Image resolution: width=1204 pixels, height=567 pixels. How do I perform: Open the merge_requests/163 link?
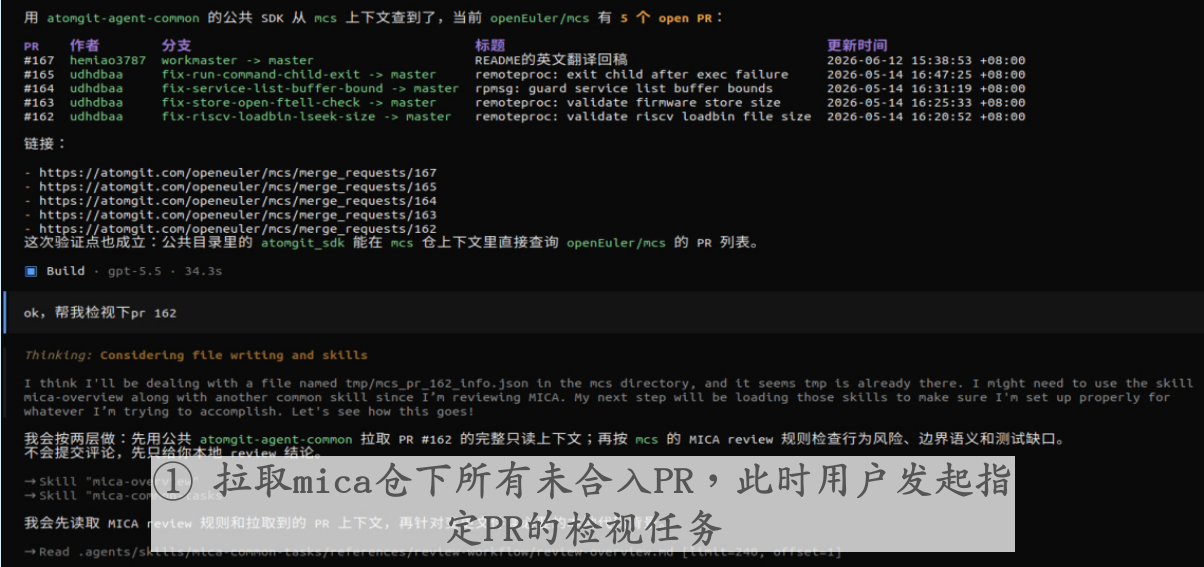(238, 214)
